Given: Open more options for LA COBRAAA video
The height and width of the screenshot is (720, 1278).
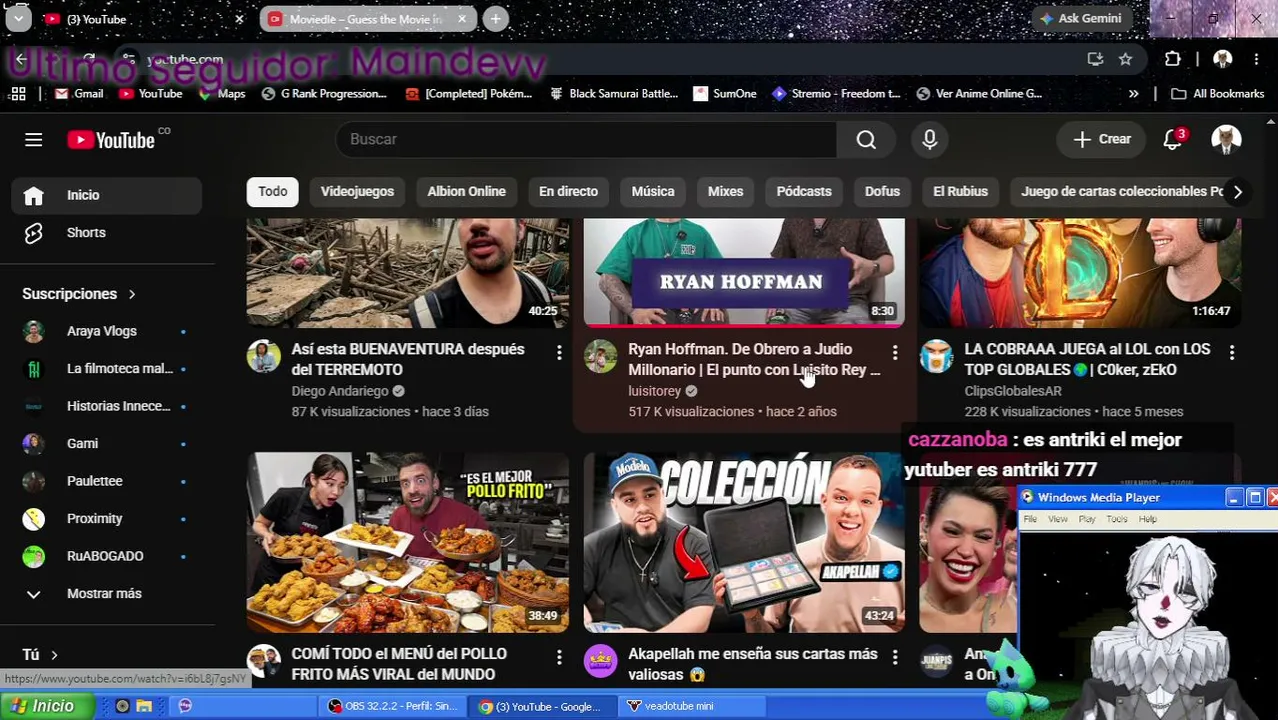Looking at the screenshot, I should (1232, 352).
